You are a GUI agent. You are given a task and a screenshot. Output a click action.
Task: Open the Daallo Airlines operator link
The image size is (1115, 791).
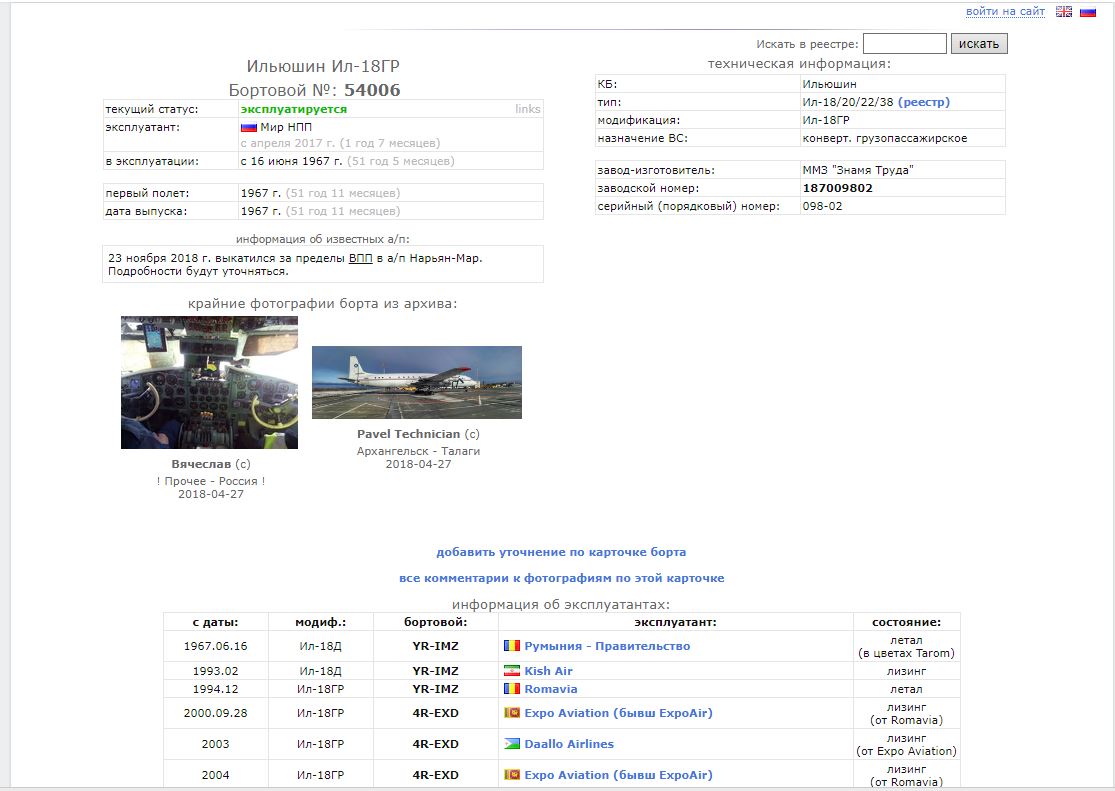pyautogui.click(x=569, y=744)
